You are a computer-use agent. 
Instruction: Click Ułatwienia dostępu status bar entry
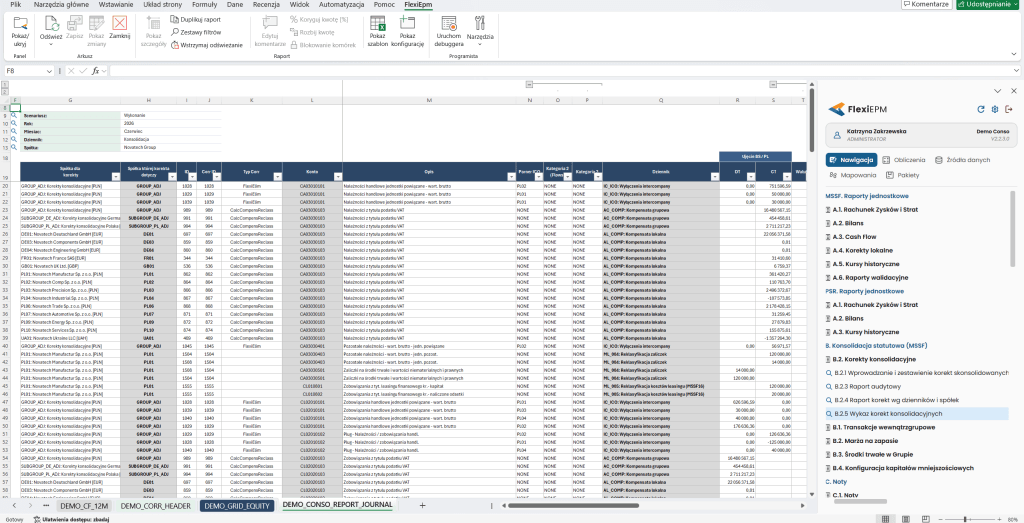71,519
